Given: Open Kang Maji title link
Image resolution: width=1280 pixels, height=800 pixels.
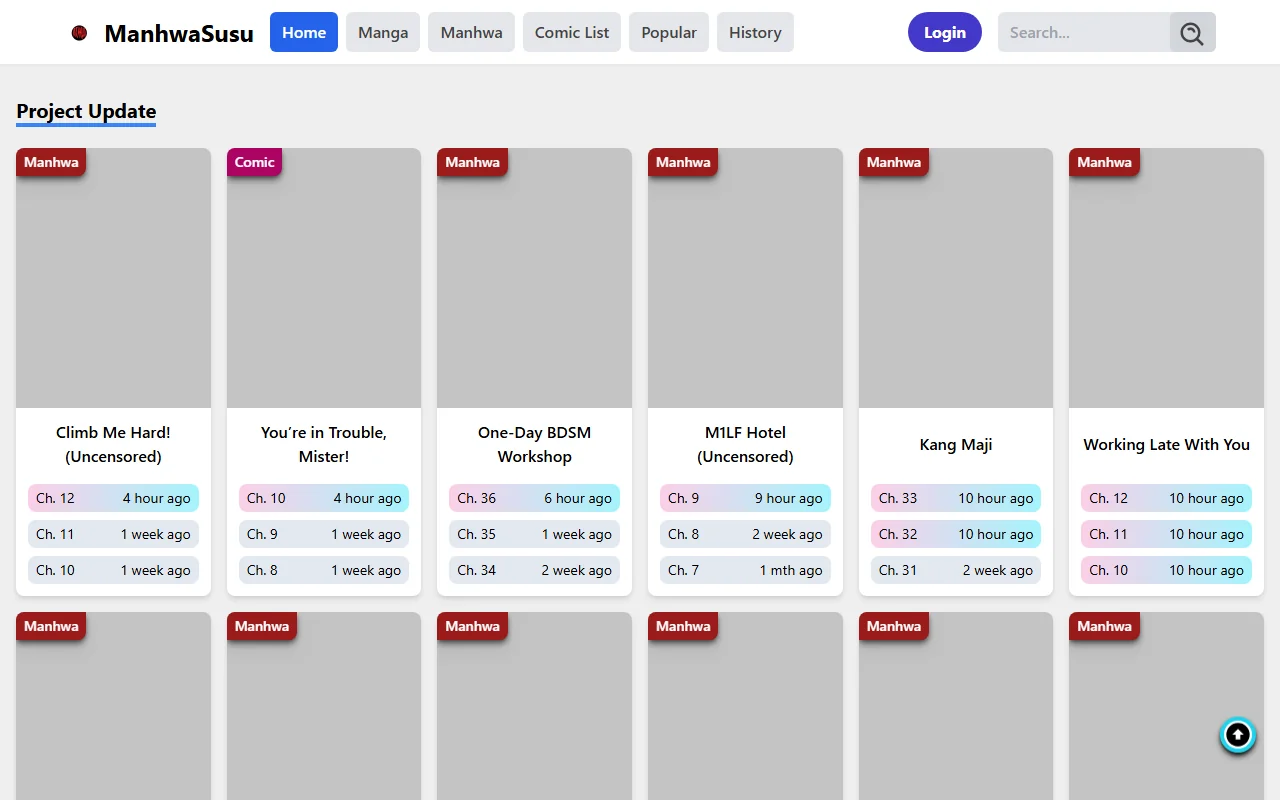Looking at the screenshot, I should tap(956, 445).
